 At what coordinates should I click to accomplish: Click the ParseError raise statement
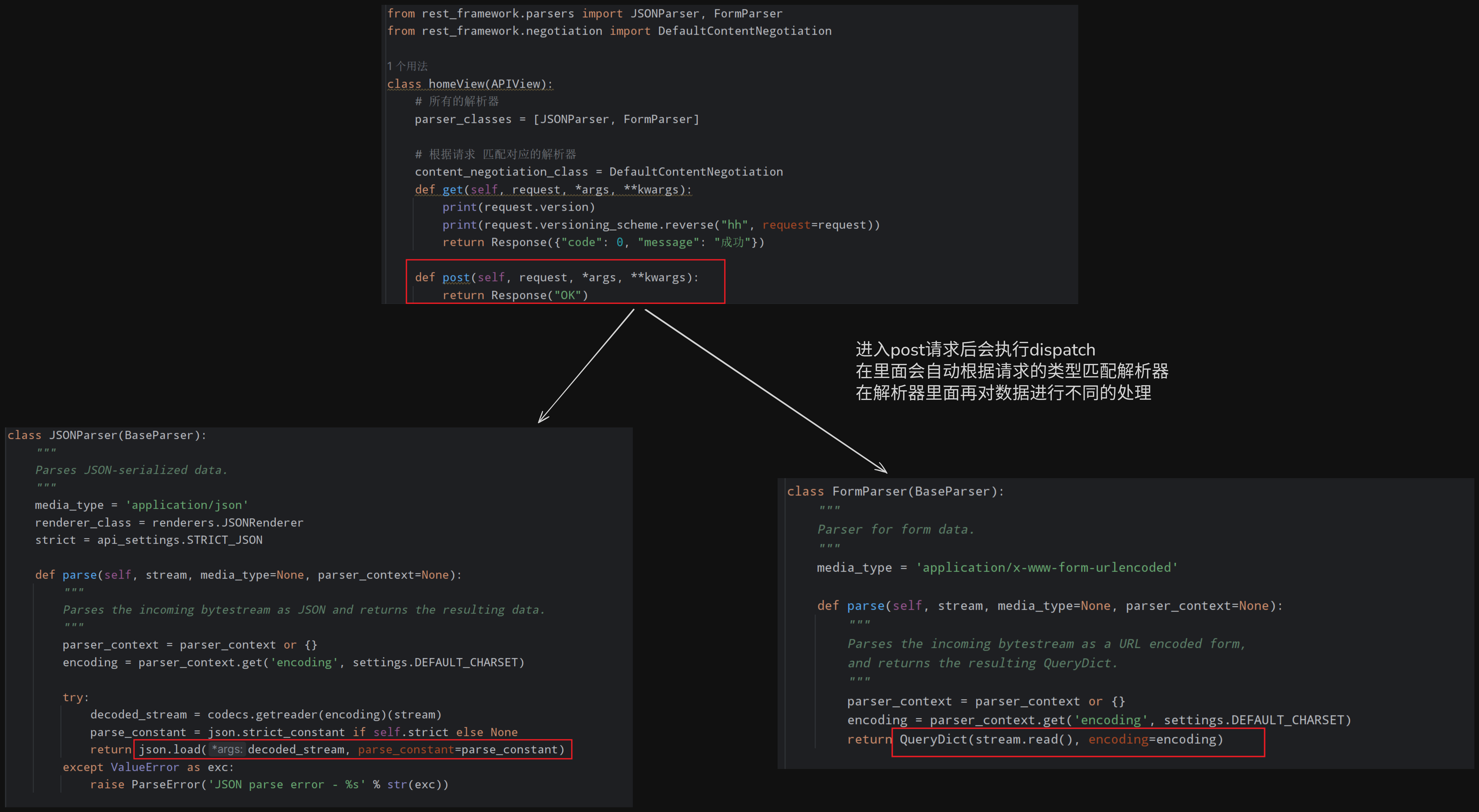[269, 784]
